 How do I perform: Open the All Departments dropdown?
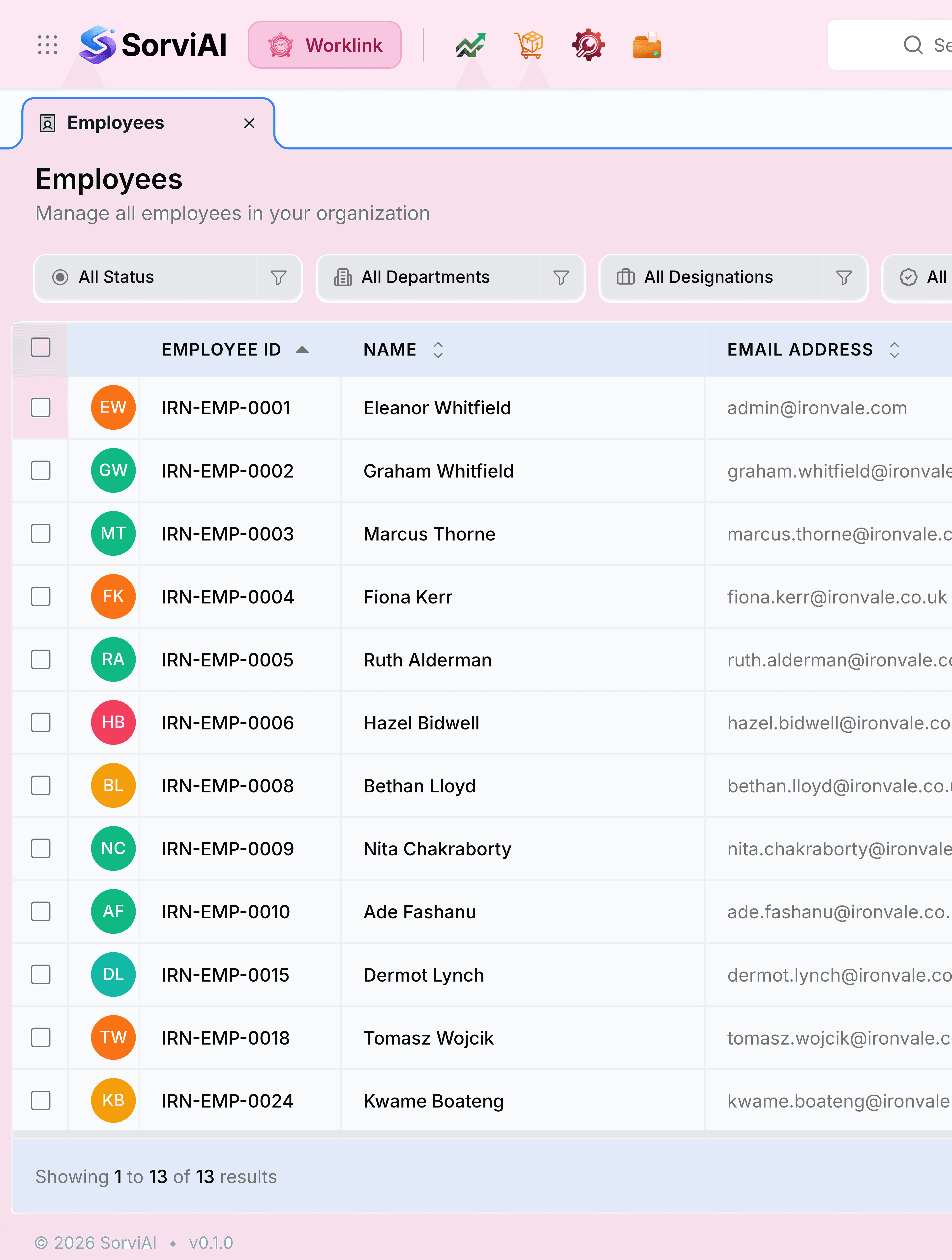point(428,277)
